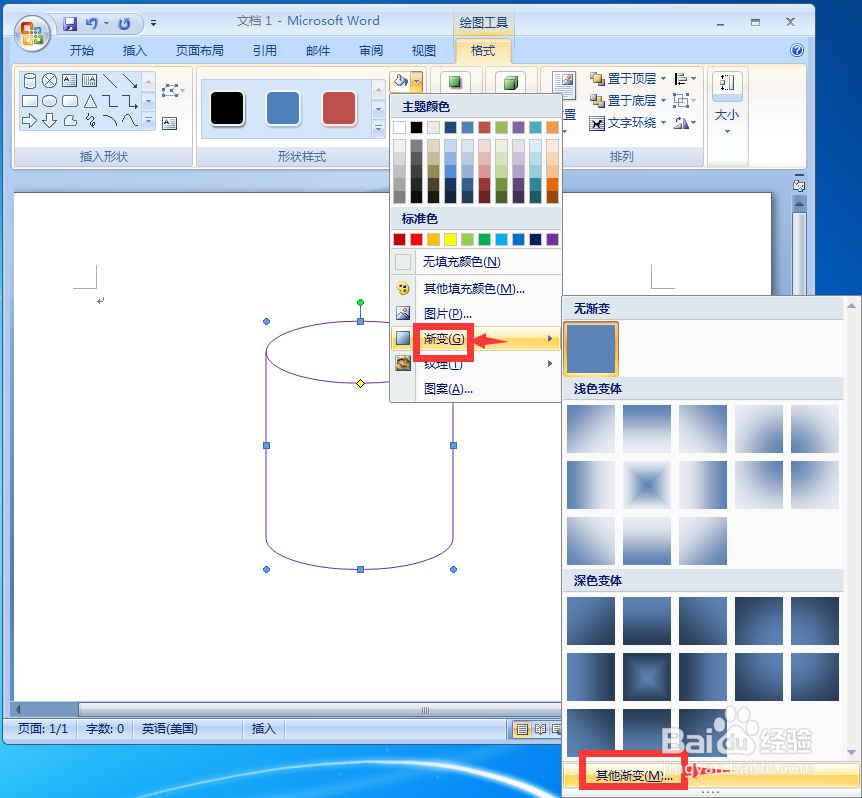Switch to Full Screen Reading view
This screenshot has height=798, width=862.
pos(541,729)
